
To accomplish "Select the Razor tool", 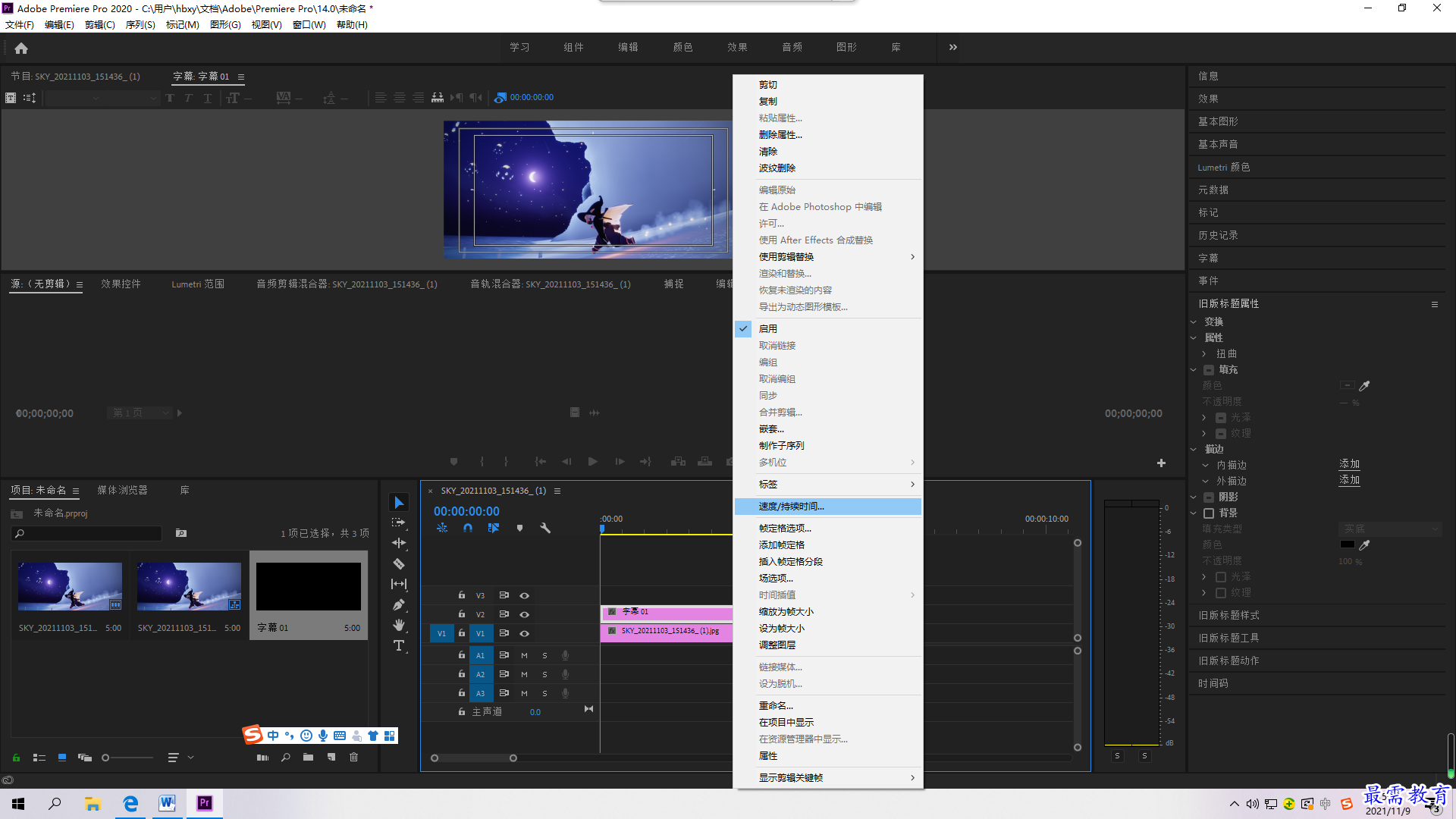I will [399, 563].
